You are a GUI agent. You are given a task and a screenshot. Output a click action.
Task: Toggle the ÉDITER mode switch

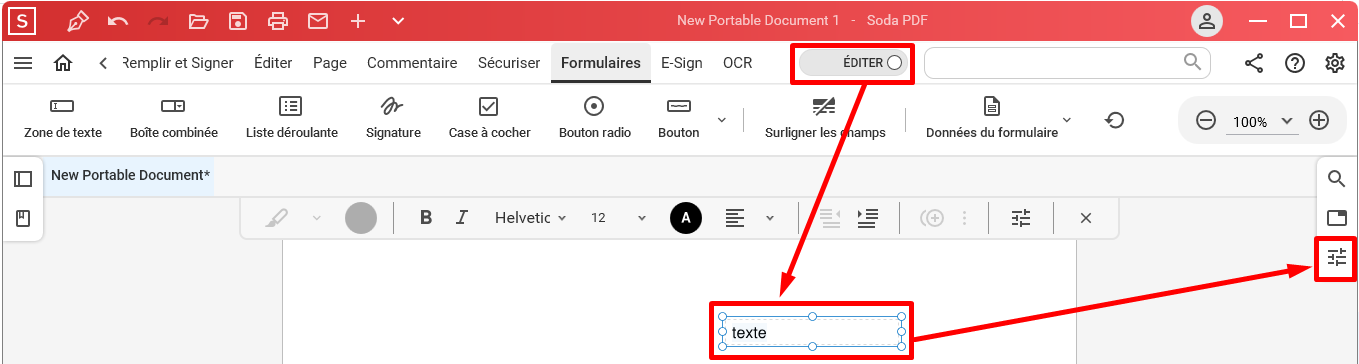(x=853, y=63)
